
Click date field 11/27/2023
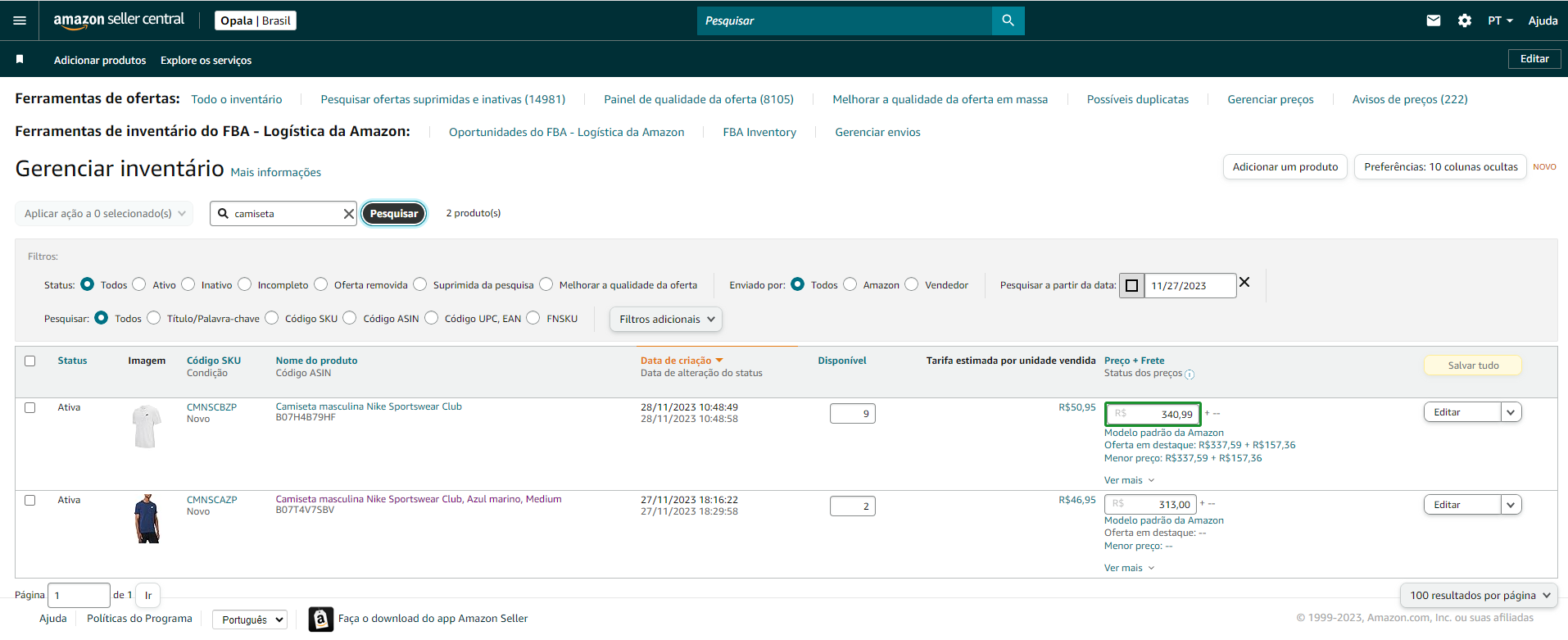pyautogui.click(x=1190, y=285)
